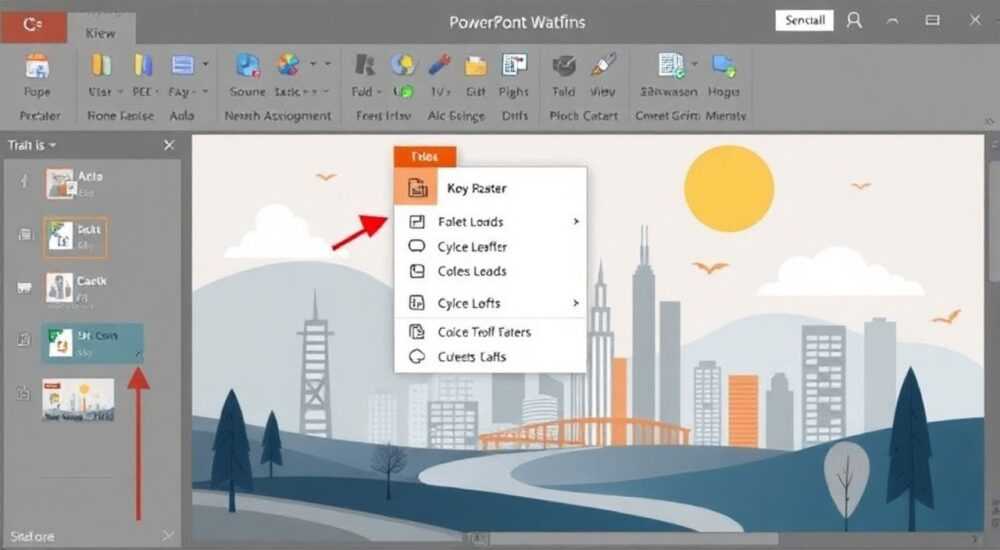Select the cityscape slide thumbnail
This screenshot has height=550, width=1000.
78,399
